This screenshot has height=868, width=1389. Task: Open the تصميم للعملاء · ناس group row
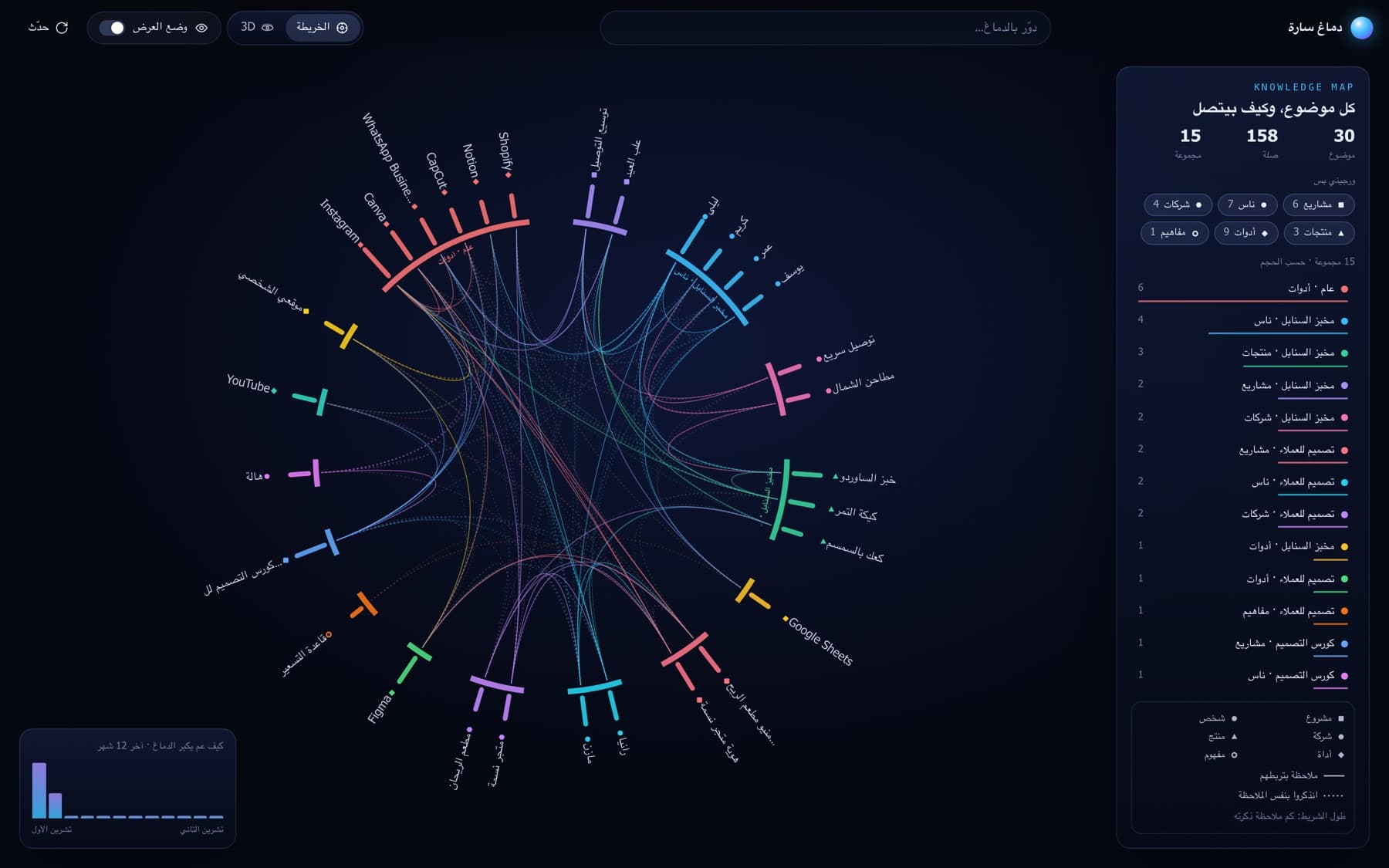click(x=1242, y=484)
